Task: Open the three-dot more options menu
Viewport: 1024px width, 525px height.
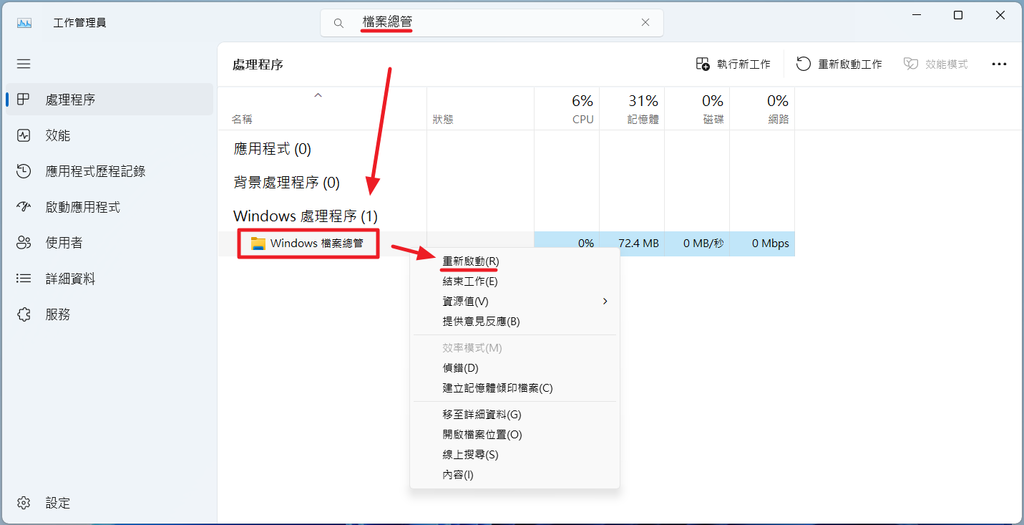Action: click(999, 64)
